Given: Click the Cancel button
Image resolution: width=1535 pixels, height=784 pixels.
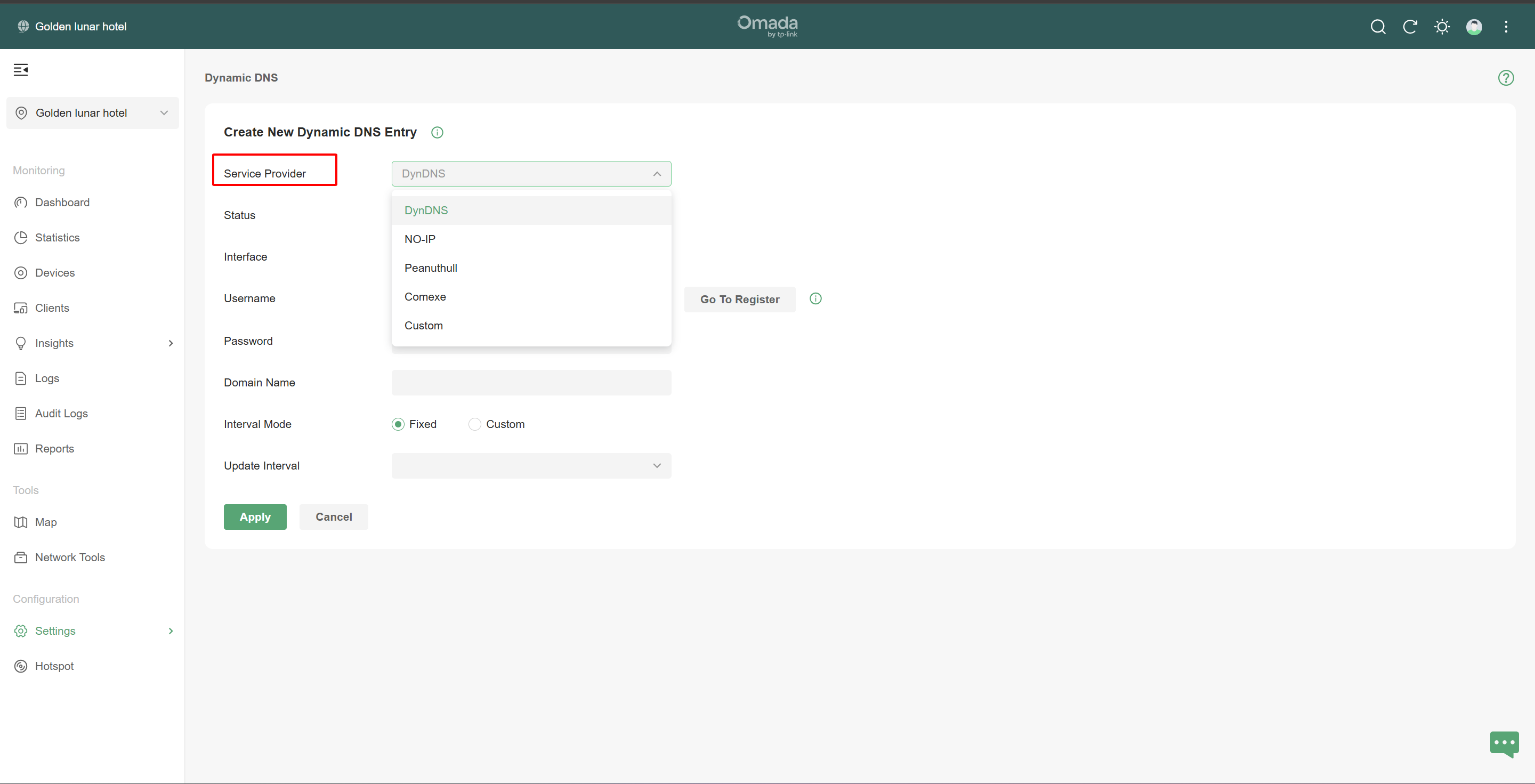Looking at the screenshot, I should pos(334,517).
